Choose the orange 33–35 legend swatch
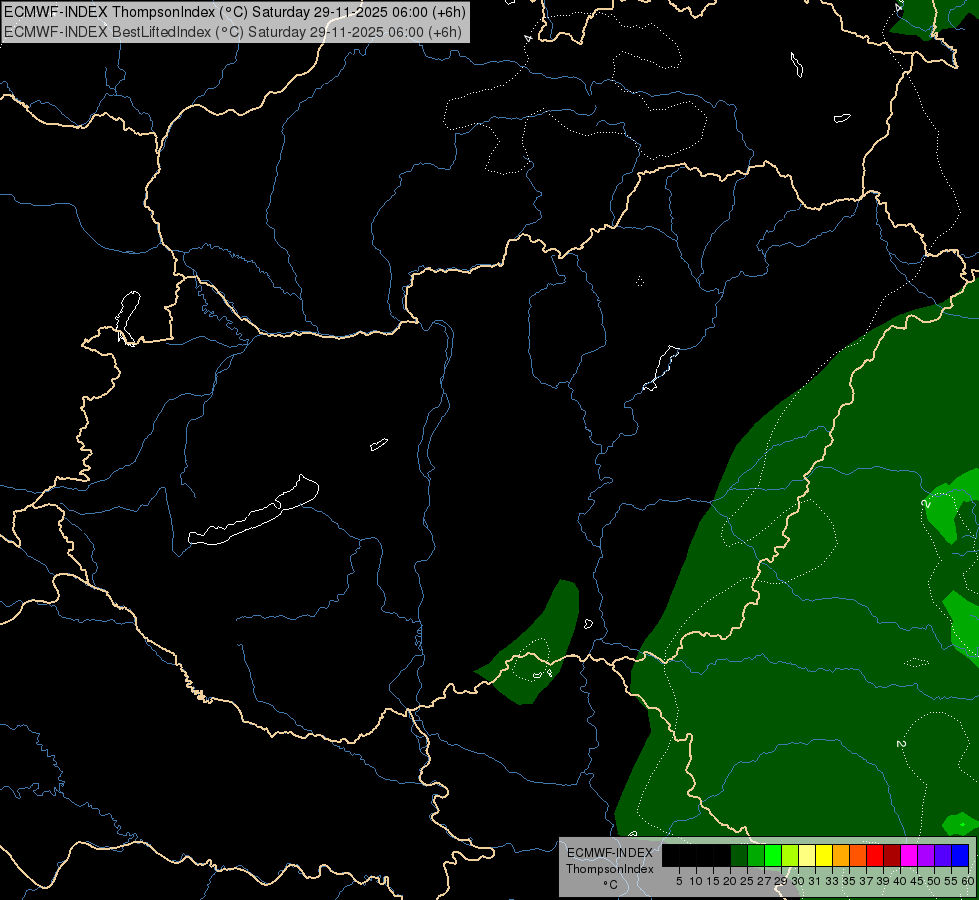This screenshot has width=979, height=900. 841,855
